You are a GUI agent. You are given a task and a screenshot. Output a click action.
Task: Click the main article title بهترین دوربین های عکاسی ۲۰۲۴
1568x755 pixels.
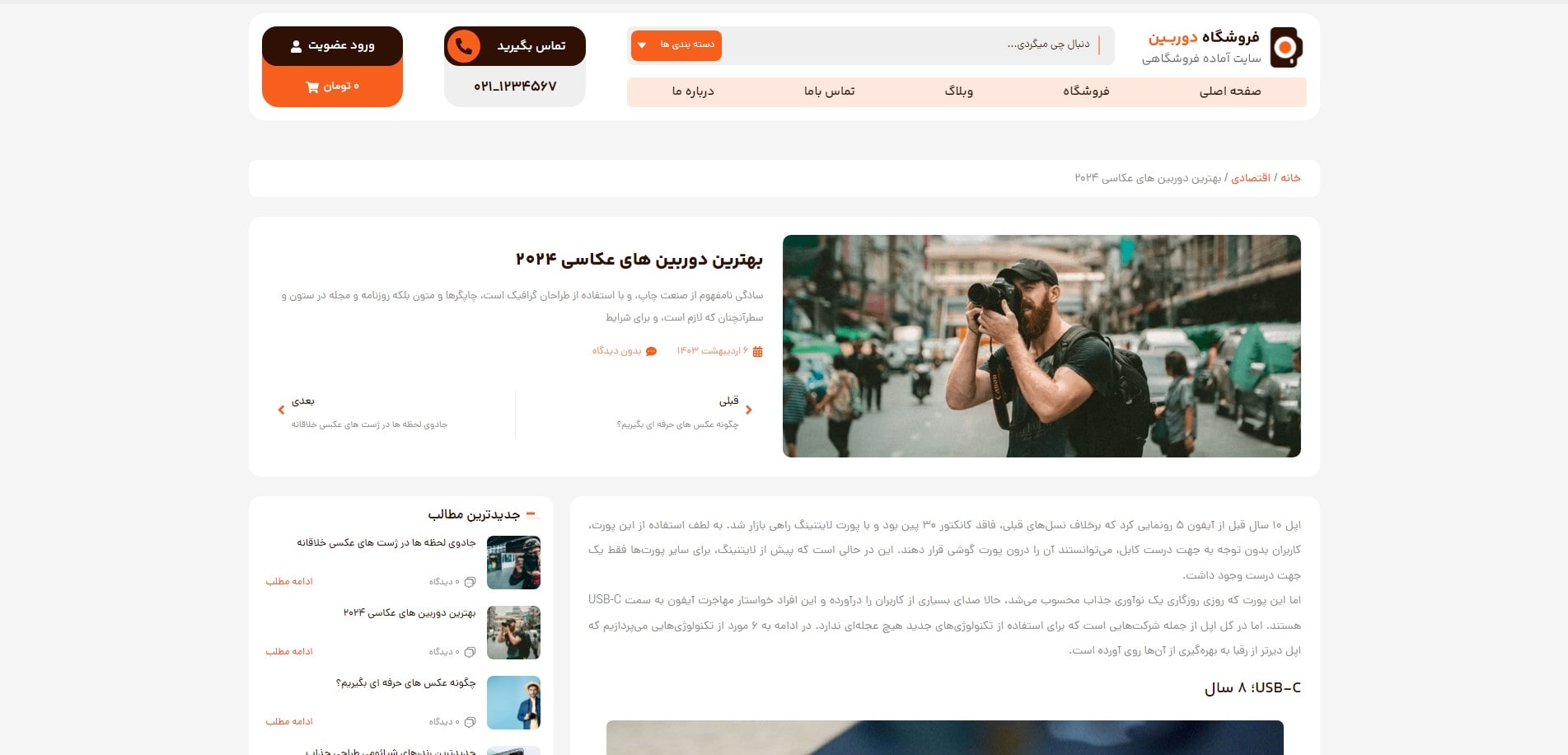tap(639, 260)
